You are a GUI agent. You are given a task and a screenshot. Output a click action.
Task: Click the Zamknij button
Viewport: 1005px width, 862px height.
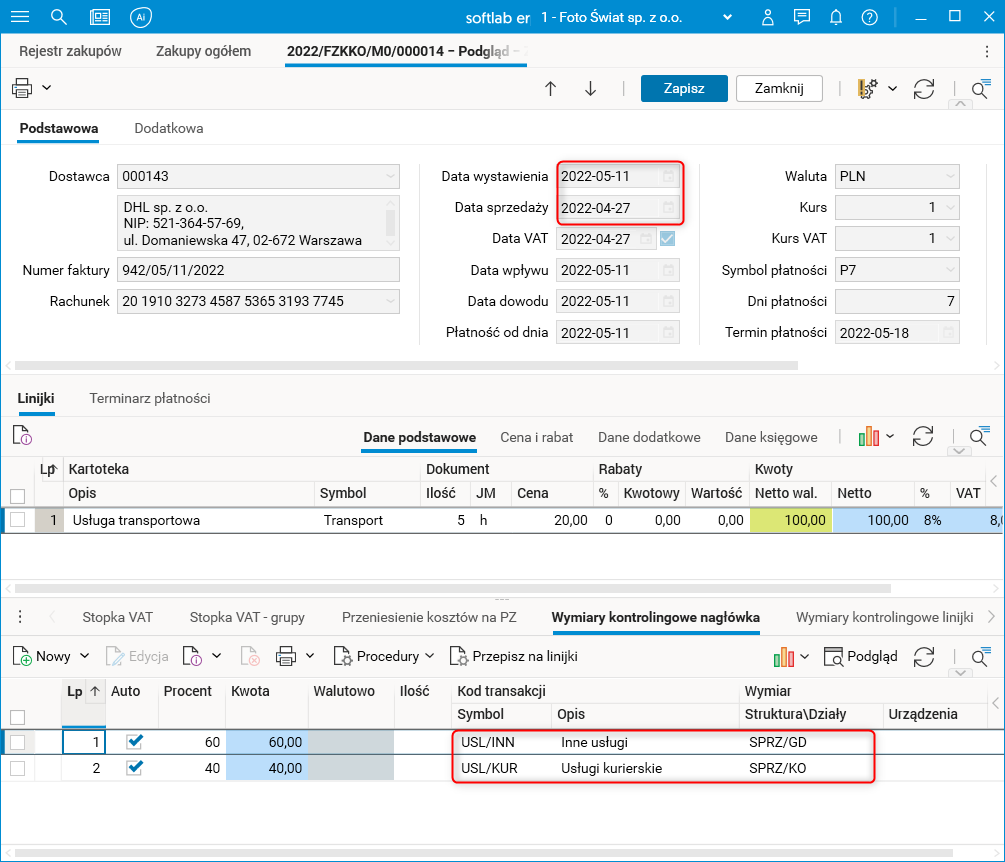pos(779,88)
